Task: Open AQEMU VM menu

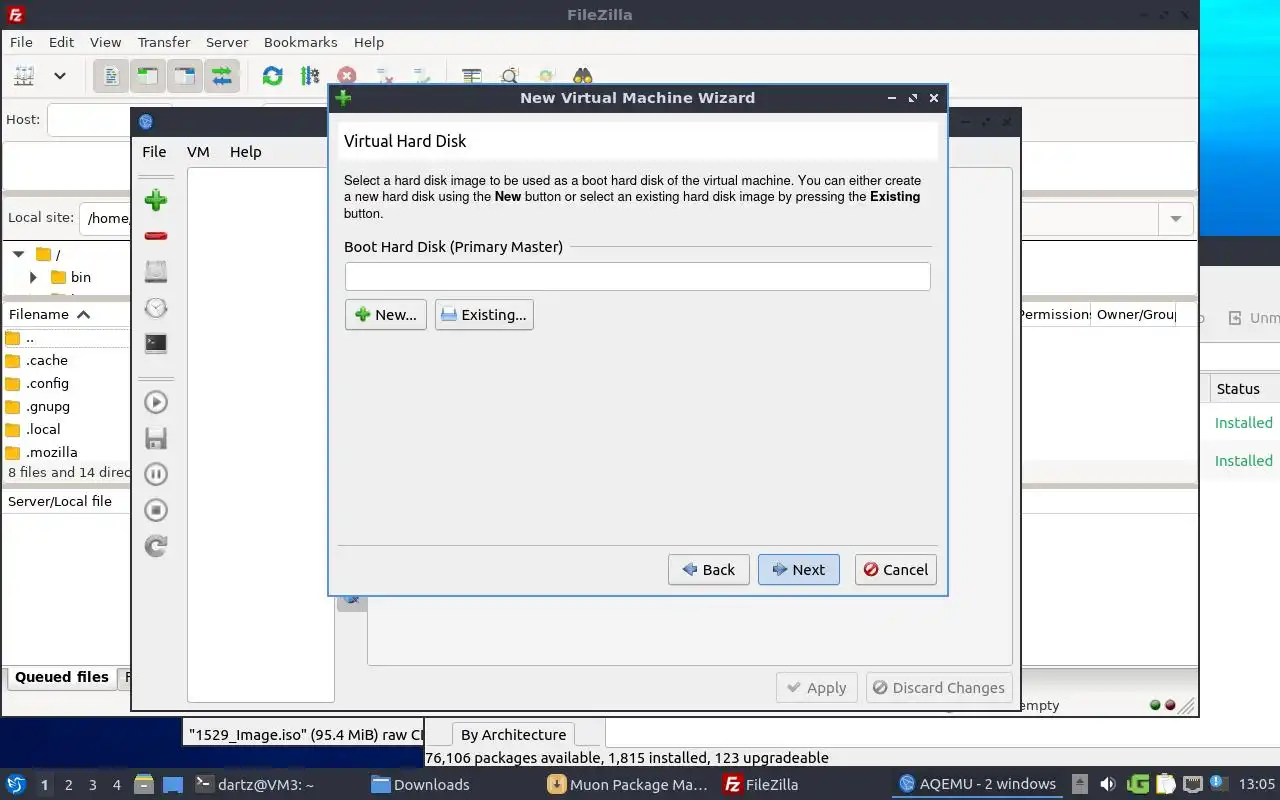Action: [x=198, y=152]
